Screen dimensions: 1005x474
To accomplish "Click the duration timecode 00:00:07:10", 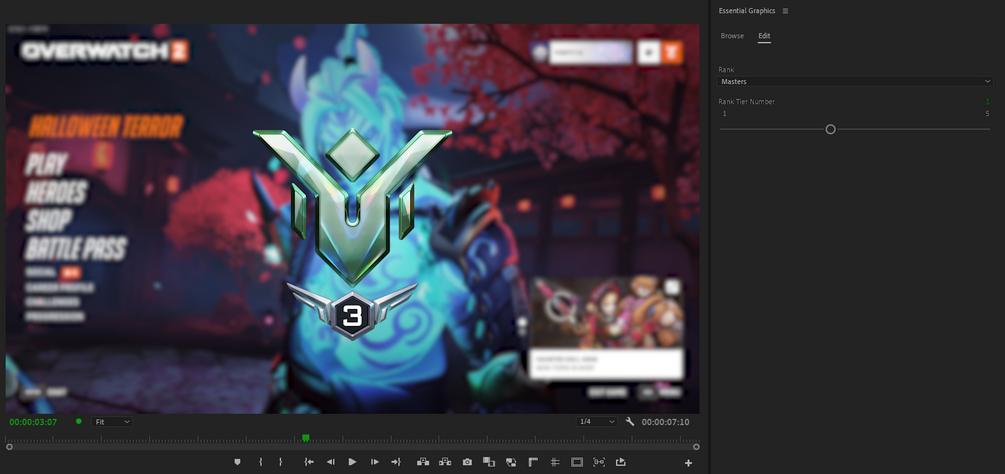I will click(665, 422).
